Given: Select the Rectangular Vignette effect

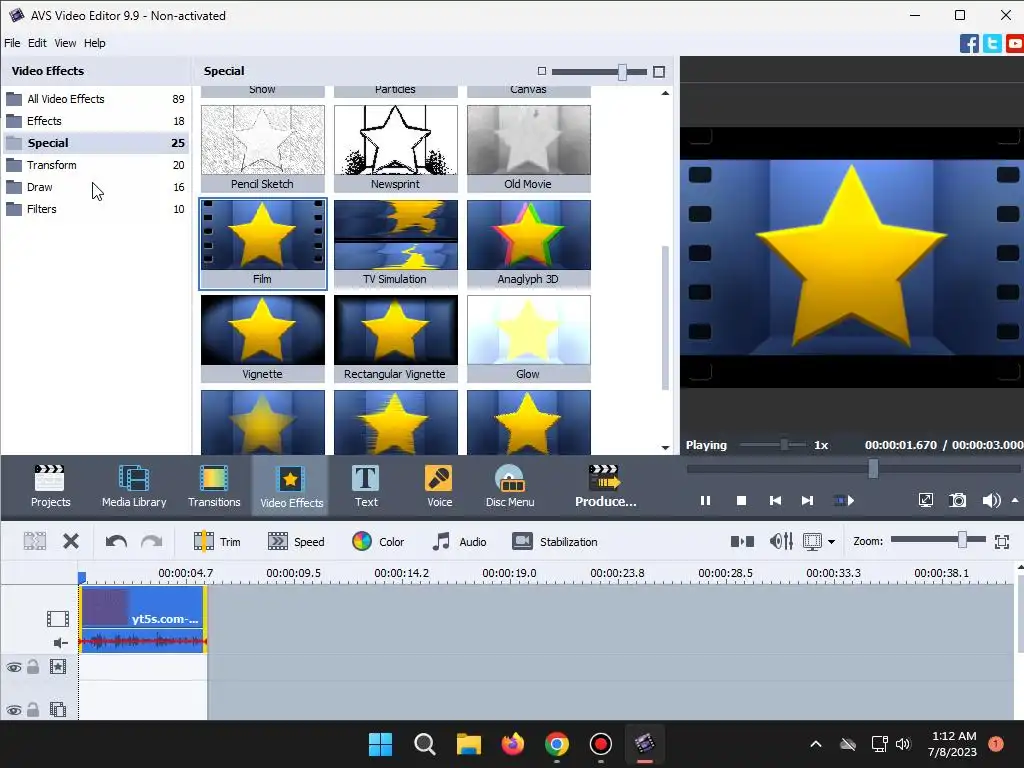Looking at the screenshot, I should tap(396, 338).
